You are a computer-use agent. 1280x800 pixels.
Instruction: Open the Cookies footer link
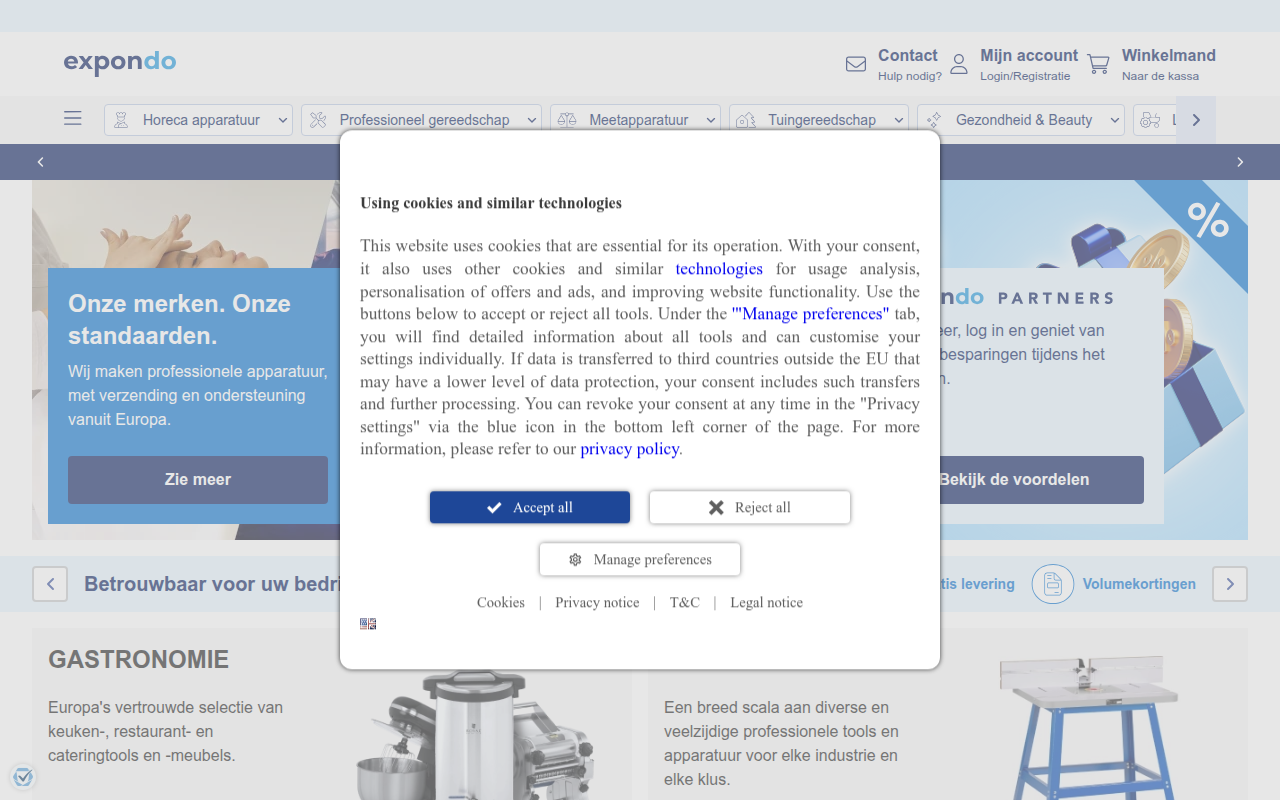pyautogui.click(x=501, y=602)
